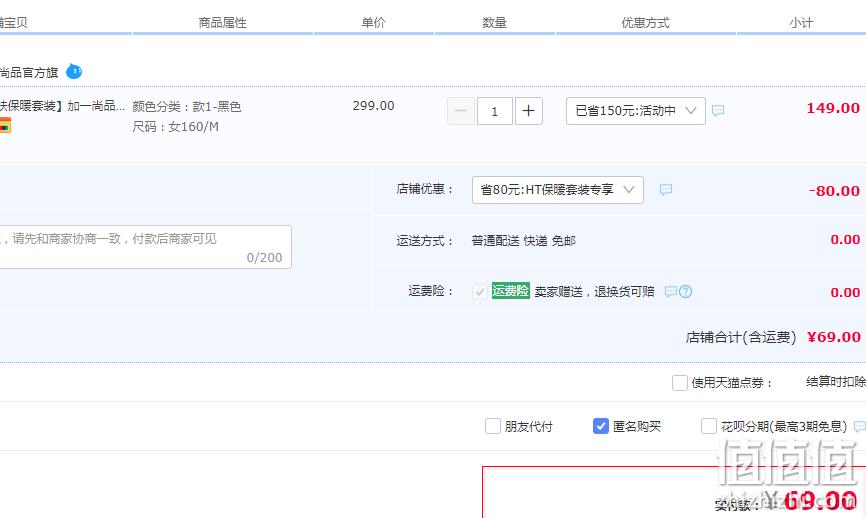This screenshot has width=866, height=518.
Task: Click the 商品属性 column header
Action: click(x=223, y=23)
